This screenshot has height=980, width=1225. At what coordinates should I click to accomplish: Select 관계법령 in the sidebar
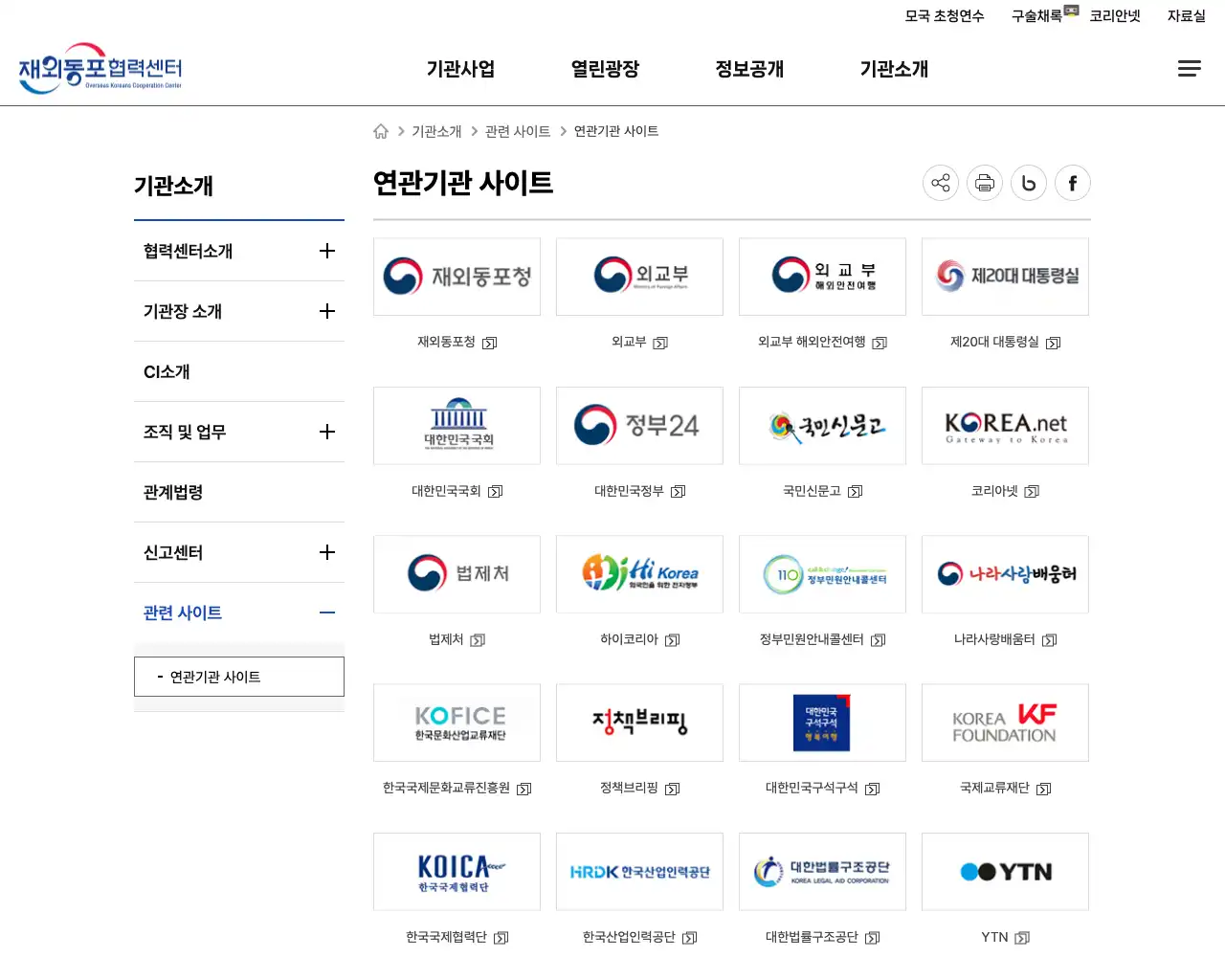[239, 492]
